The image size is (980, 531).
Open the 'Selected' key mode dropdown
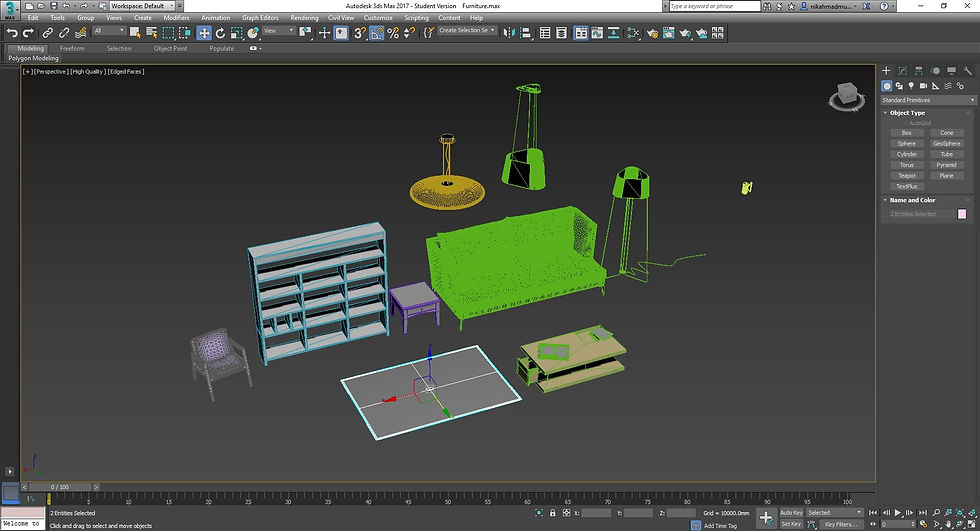pyautogui.click(x=834, y=513)
